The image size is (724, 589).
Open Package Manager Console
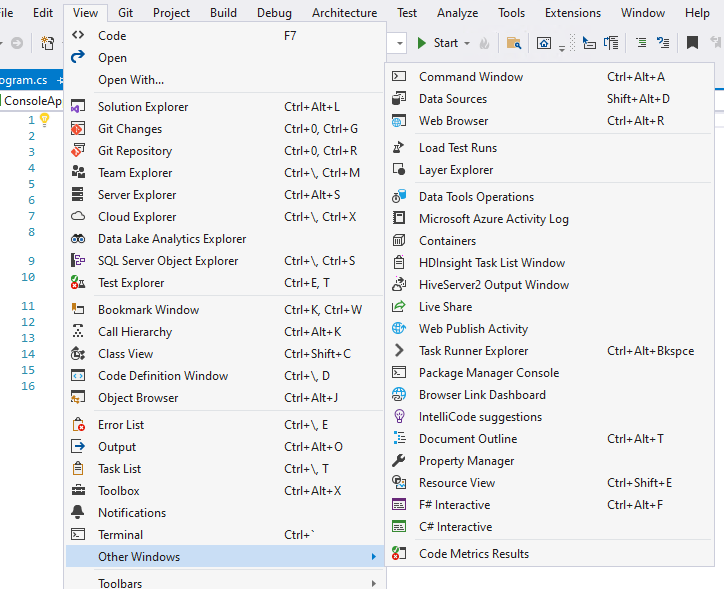549,373
